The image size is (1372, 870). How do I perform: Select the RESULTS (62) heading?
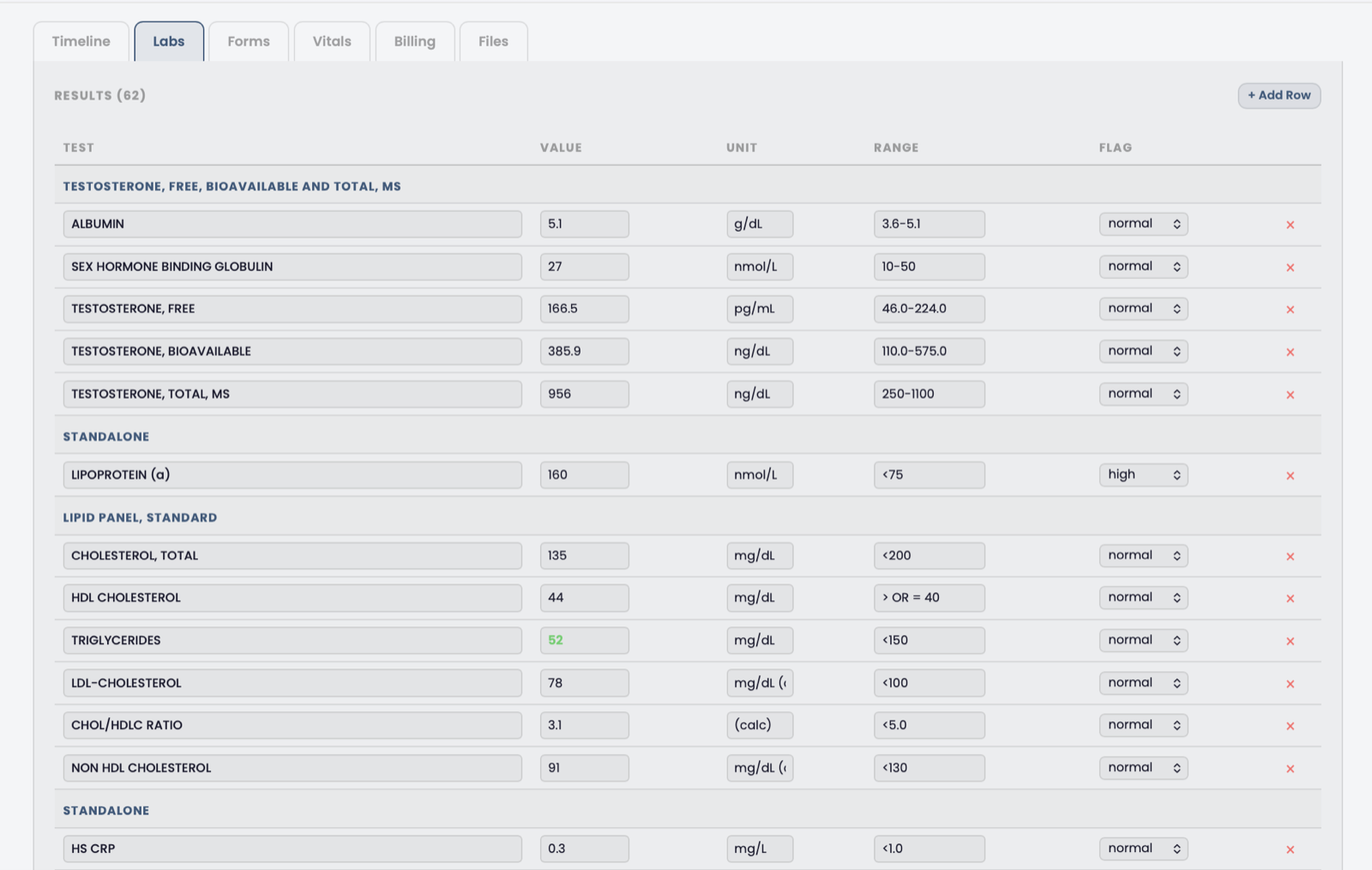99,95
